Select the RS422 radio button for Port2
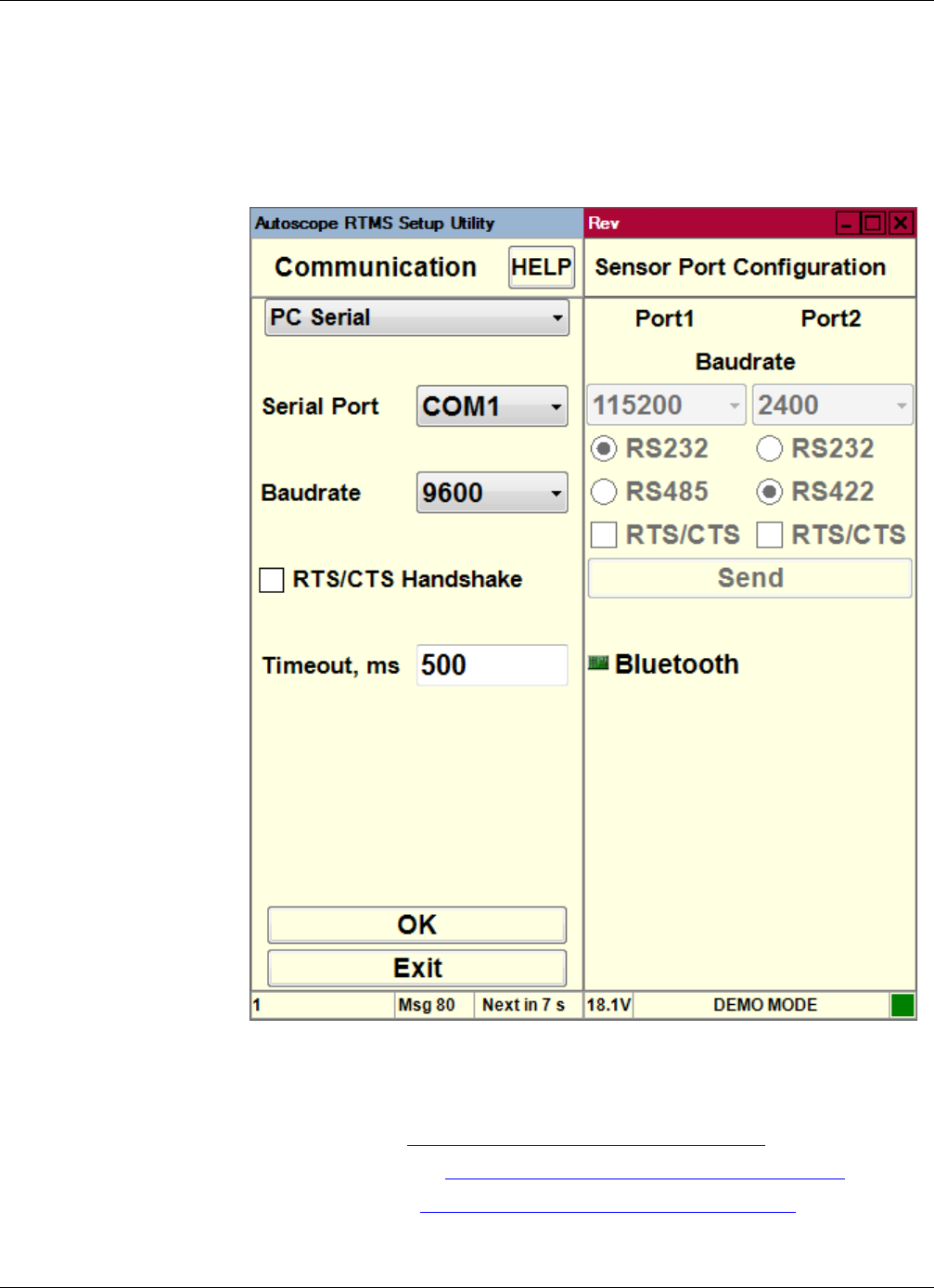Image resolution: width=934 pixels, height=1288 pixels. [x=770, y=492]
